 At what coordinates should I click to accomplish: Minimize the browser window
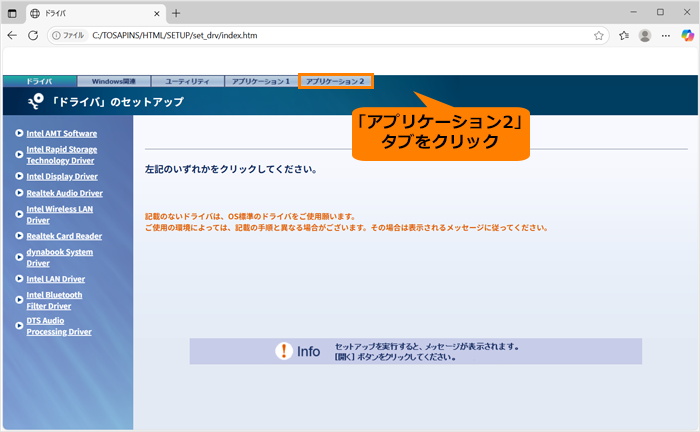633,12
